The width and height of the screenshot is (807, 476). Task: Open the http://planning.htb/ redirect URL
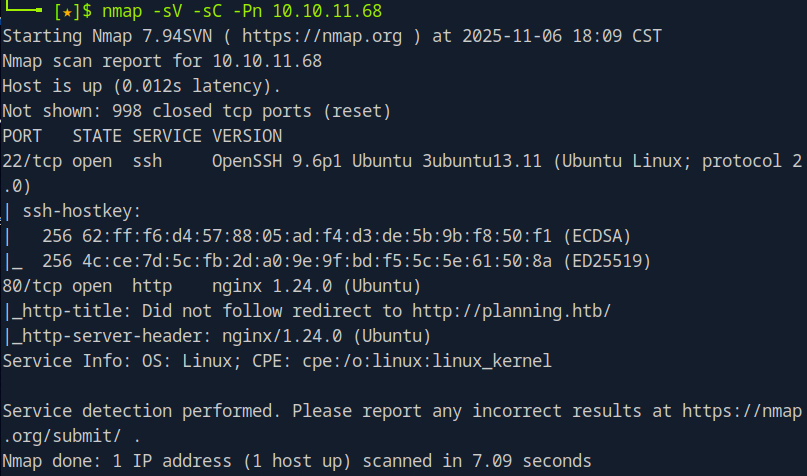(529, 311)
